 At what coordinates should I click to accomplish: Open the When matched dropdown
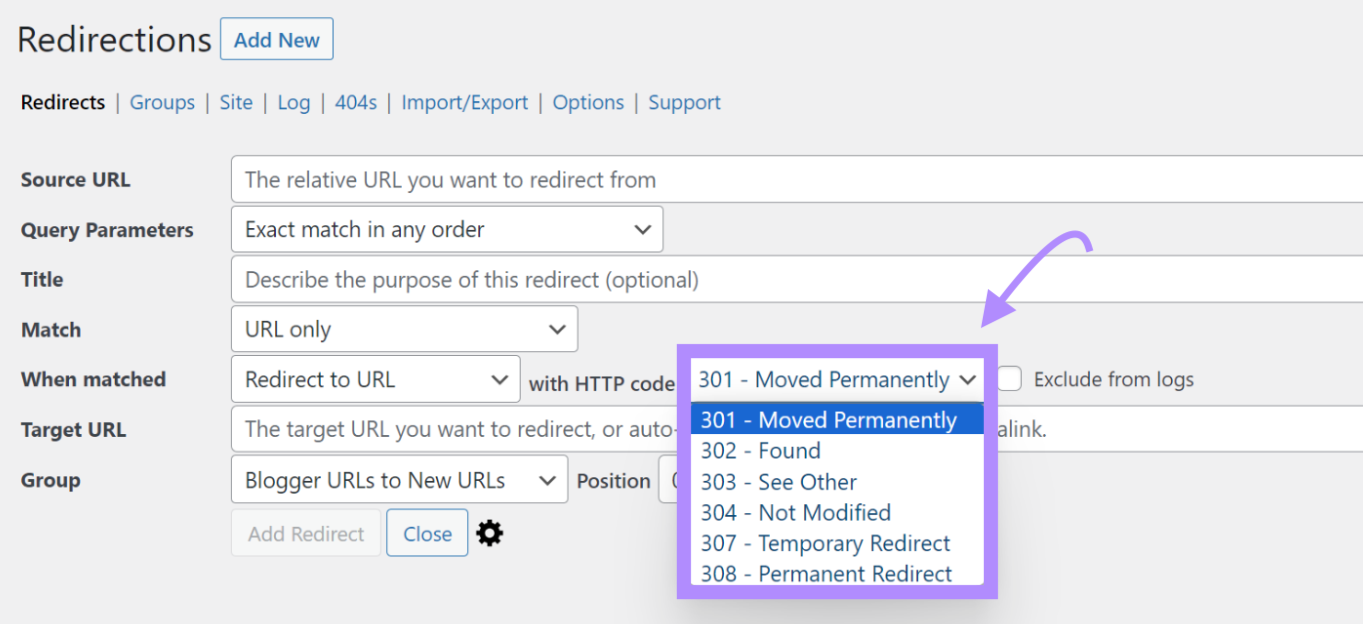point(375,378)
